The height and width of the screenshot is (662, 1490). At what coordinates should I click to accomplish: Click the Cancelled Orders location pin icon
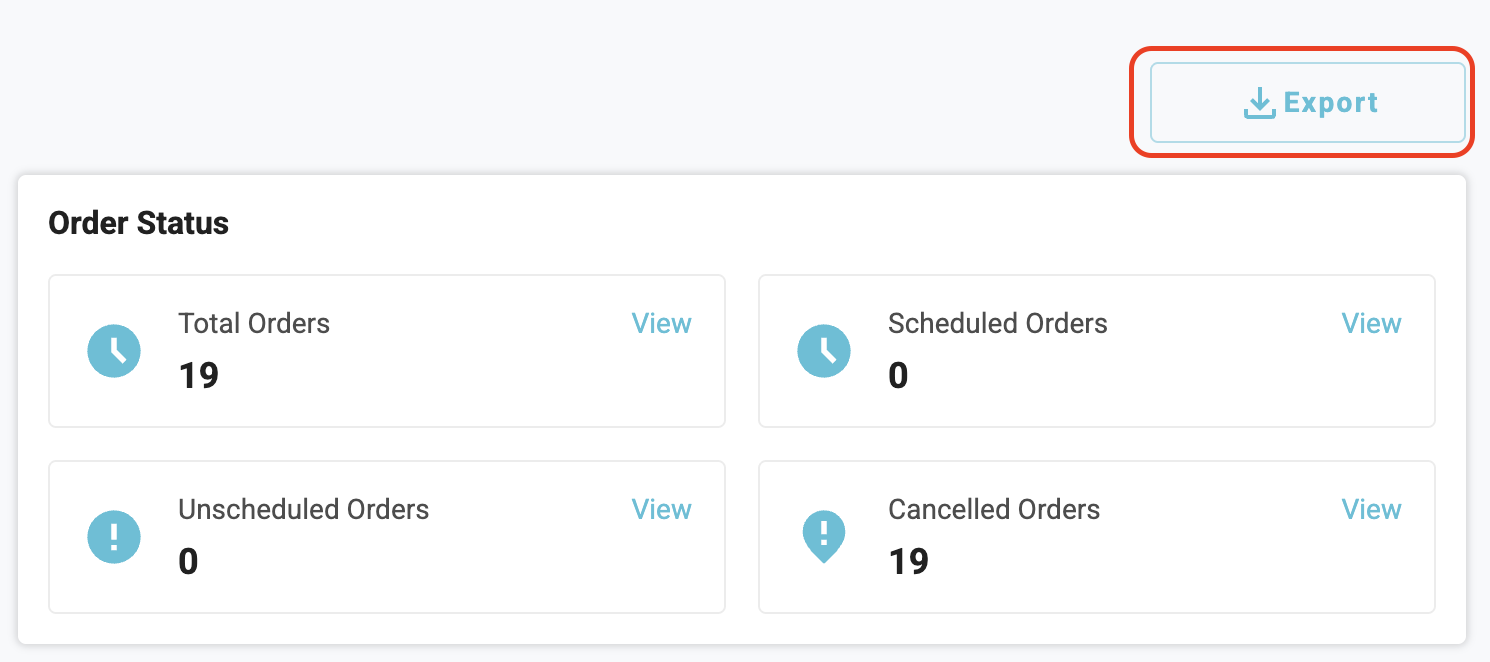tap(824, 536)
